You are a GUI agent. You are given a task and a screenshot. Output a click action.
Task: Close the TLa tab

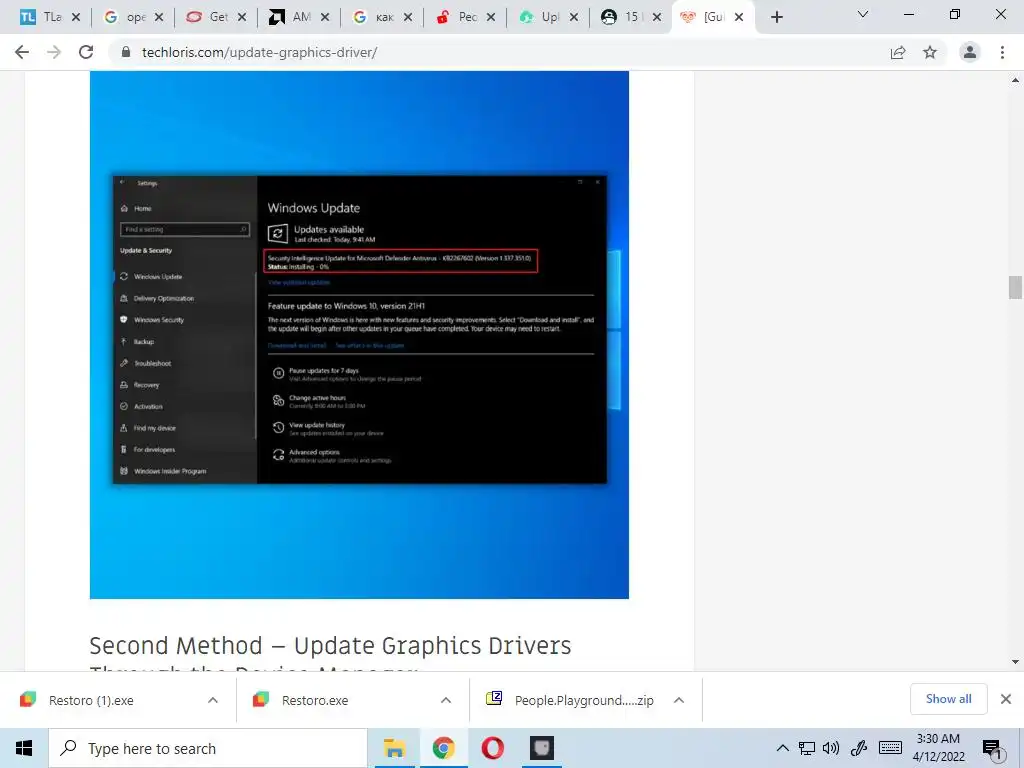click(x=76, y=17)
